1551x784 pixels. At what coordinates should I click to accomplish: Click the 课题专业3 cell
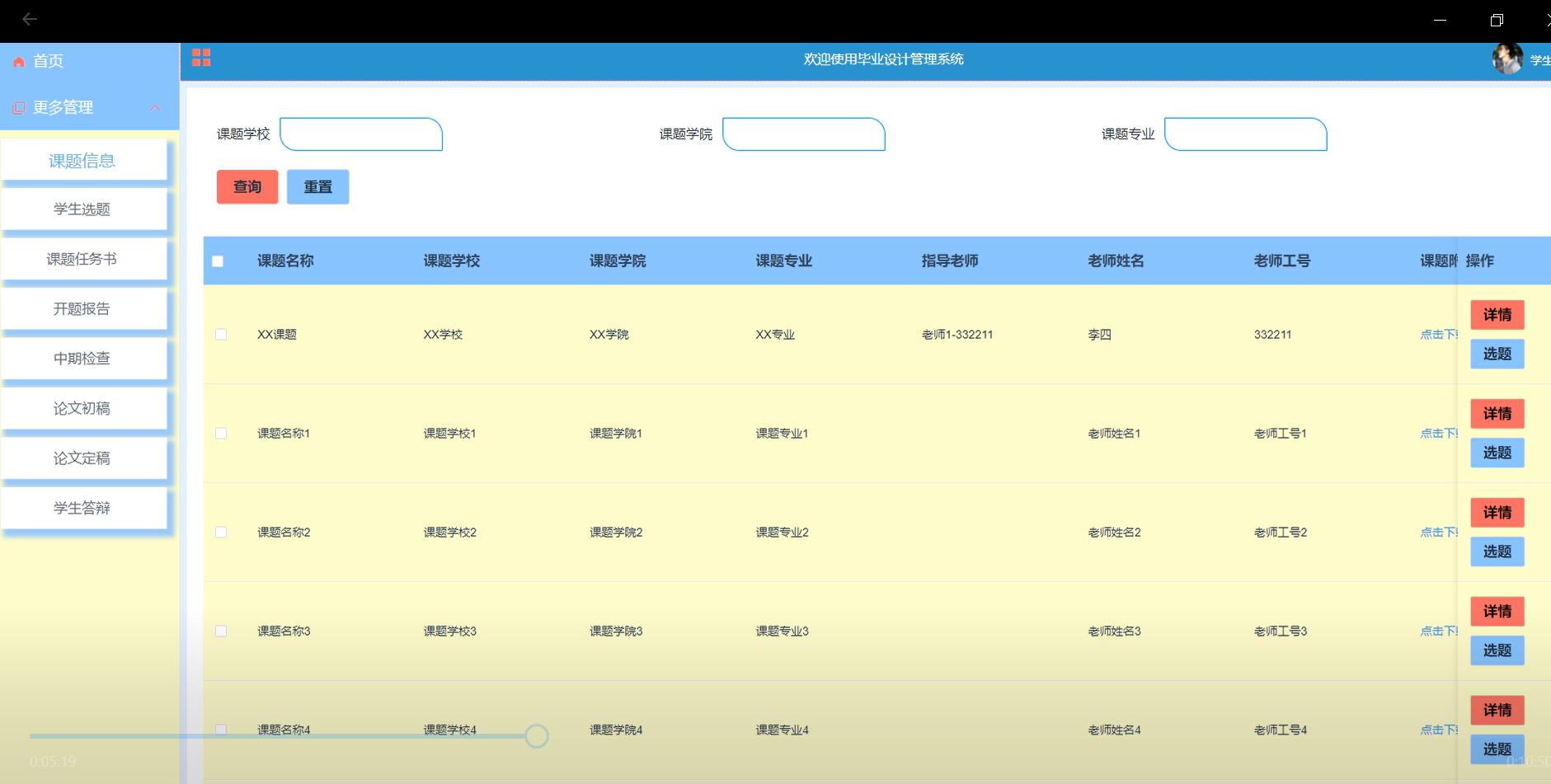tap(783, 631)
